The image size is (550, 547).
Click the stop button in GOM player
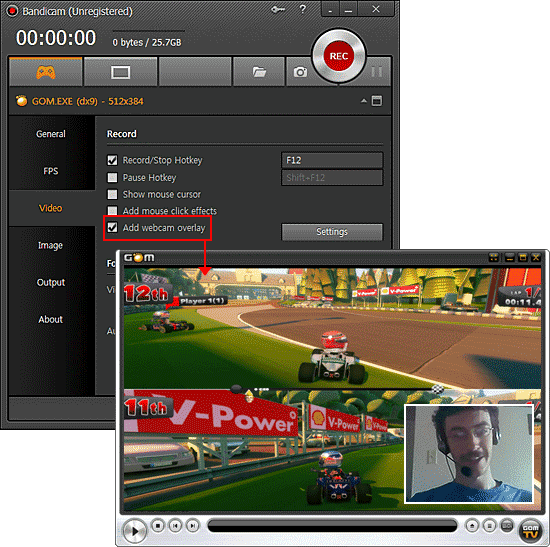158,526
